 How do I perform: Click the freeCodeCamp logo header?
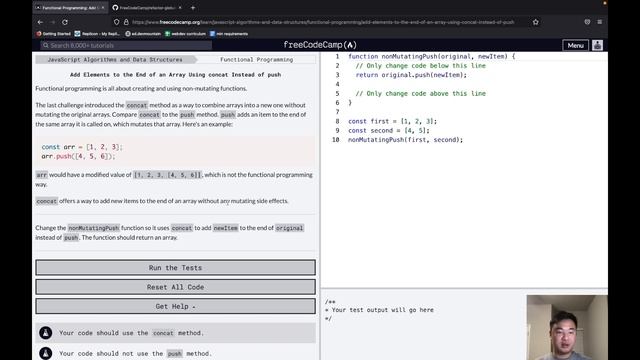(320, 45)
